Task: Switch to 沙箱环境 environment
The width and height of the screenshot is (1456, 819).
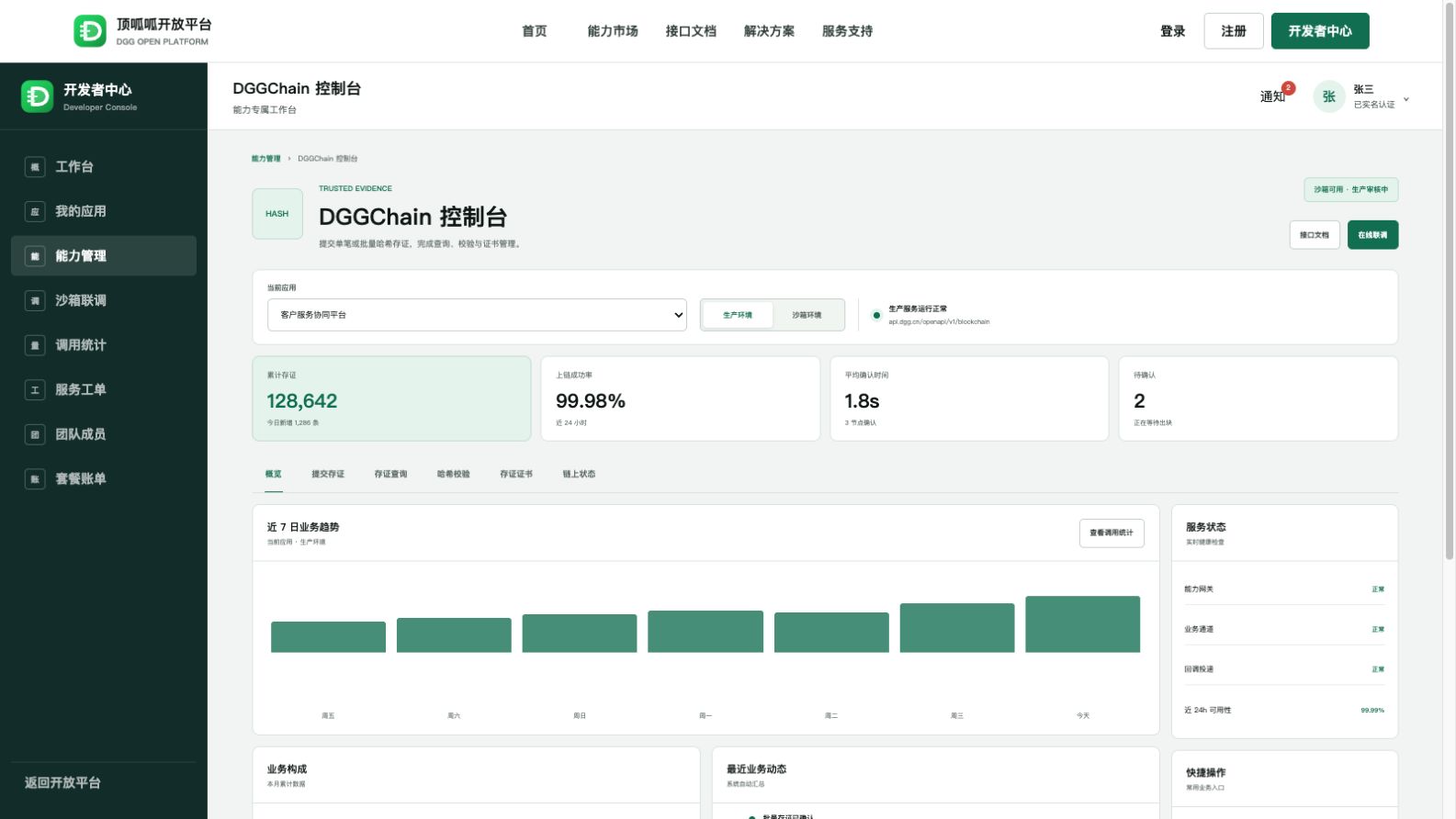Action: point(807,315)
